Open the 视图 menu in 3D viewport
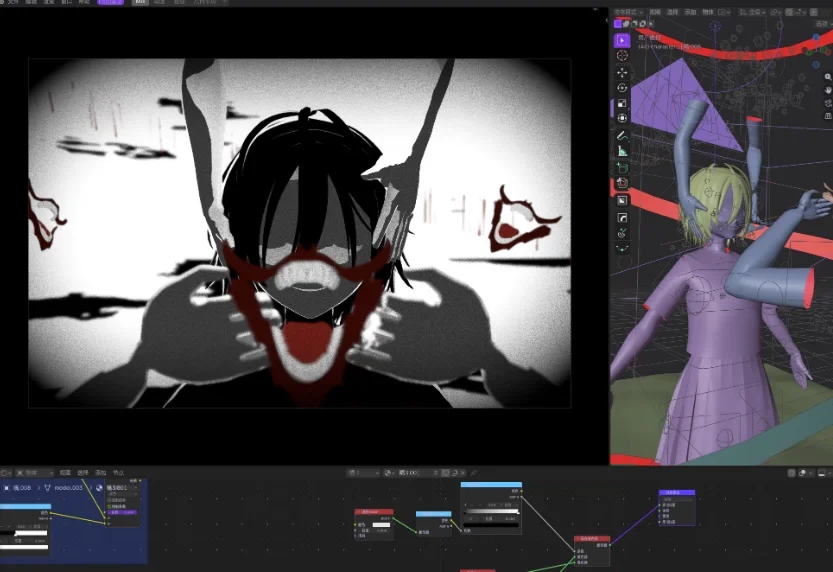Viewport: 833px width, 572px height. point(655,12)
